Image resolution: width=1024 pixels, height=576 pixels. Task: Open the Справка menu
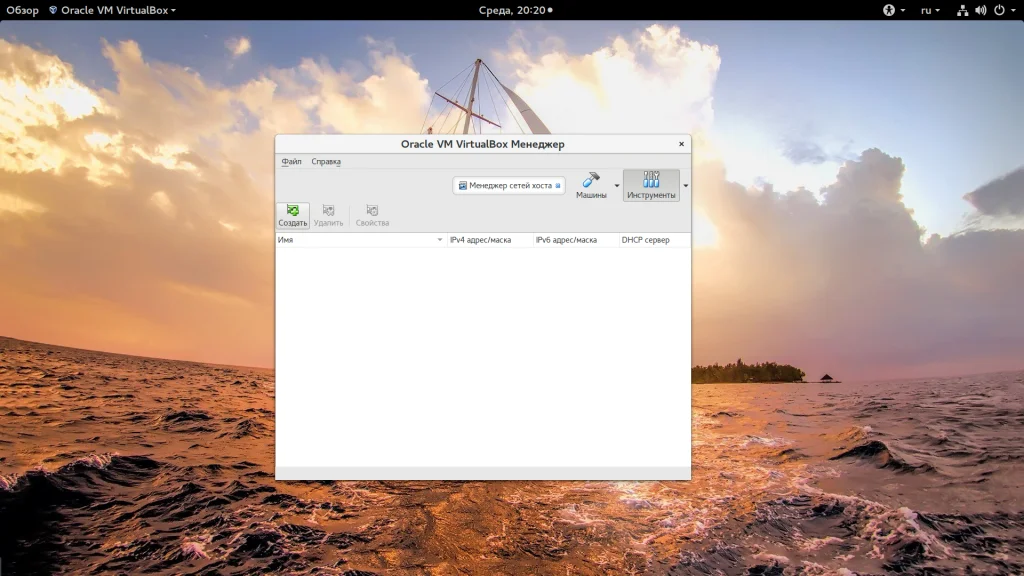(326, 161)
